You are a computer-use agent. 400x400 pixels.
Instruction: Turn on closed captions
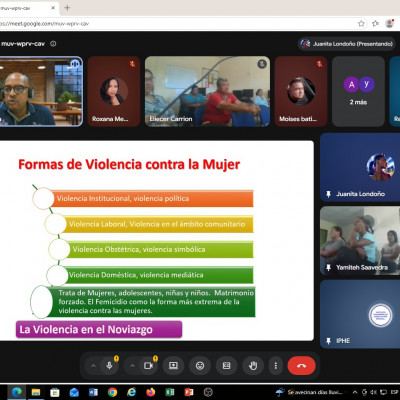pyautogui.click(x=226, y=366)
